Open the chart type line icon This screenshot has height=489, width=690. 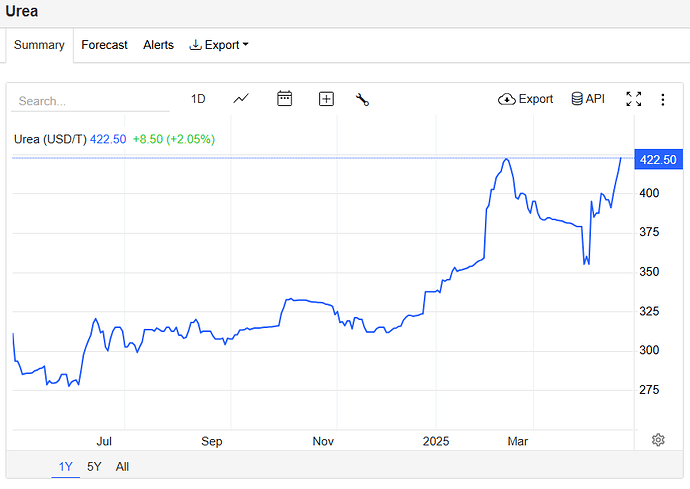pyautogui.click(x=241, y=99)
